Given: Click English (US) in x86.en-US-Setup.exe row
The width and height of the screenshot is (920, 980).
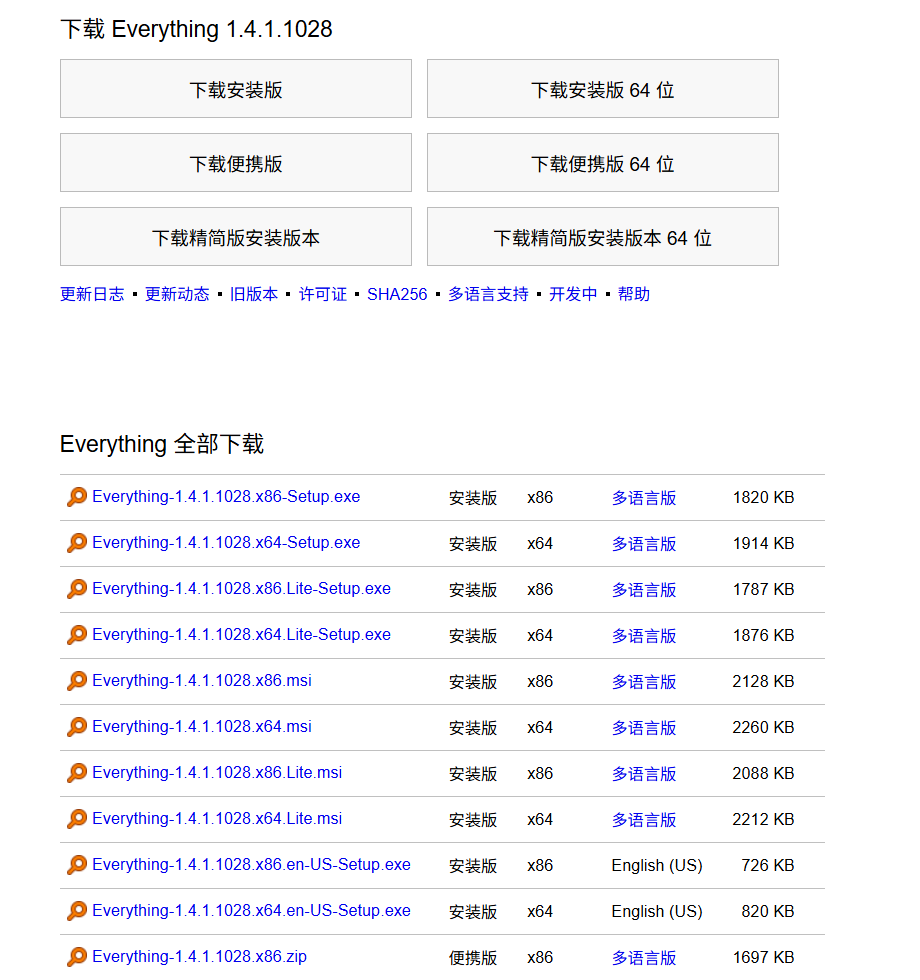Looking at the screenshot, I should [x=657, y=866].
